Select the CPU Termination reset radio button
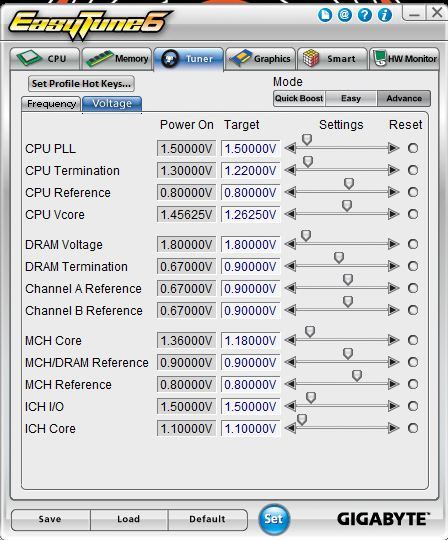 [413, 170]
